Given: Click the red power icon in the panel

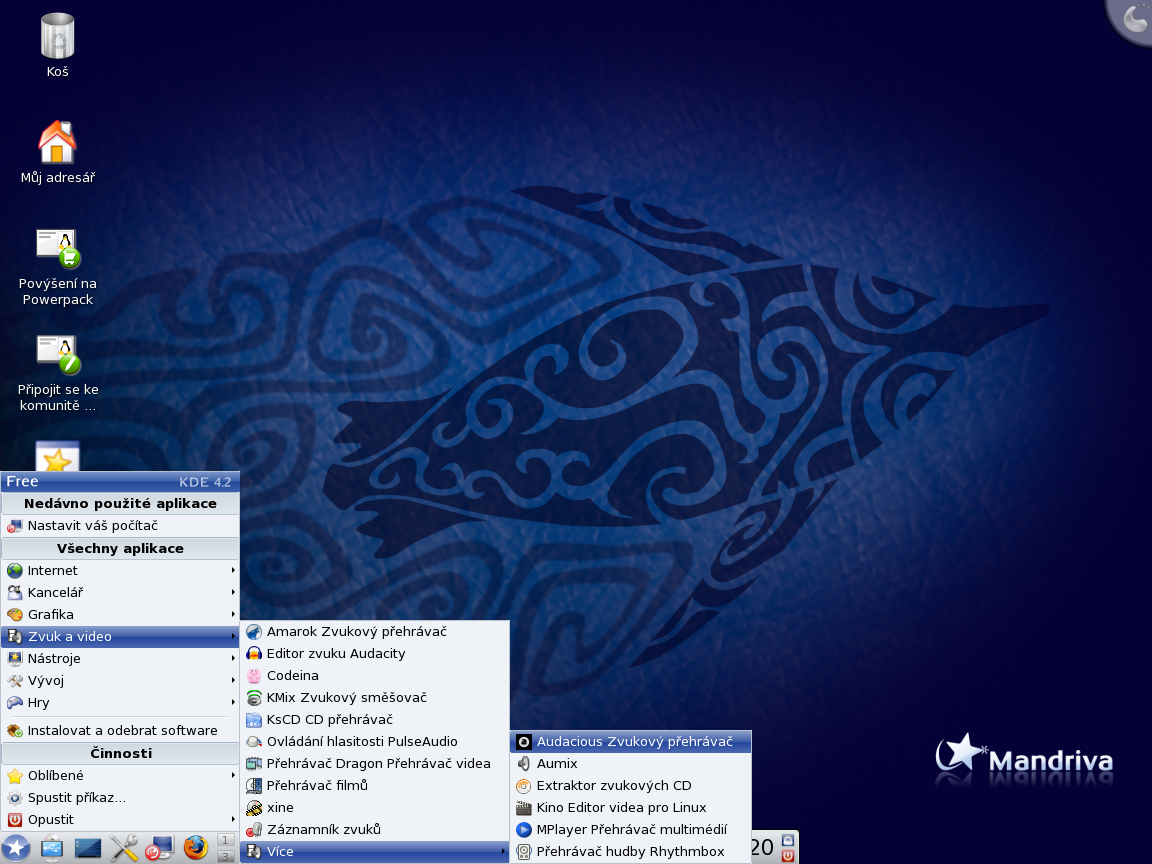Looking at the screenshot, I should point(788,855).
